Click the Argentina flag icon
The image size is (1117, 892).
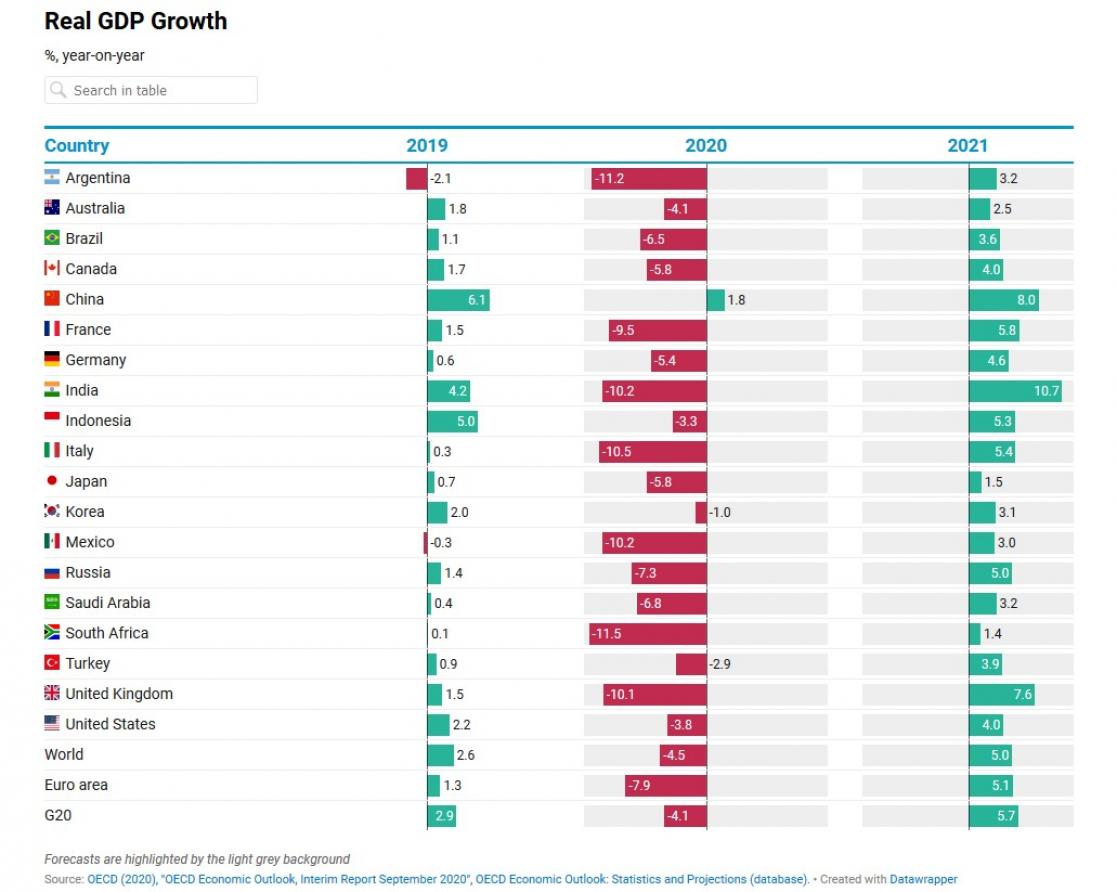pos(52,178)
